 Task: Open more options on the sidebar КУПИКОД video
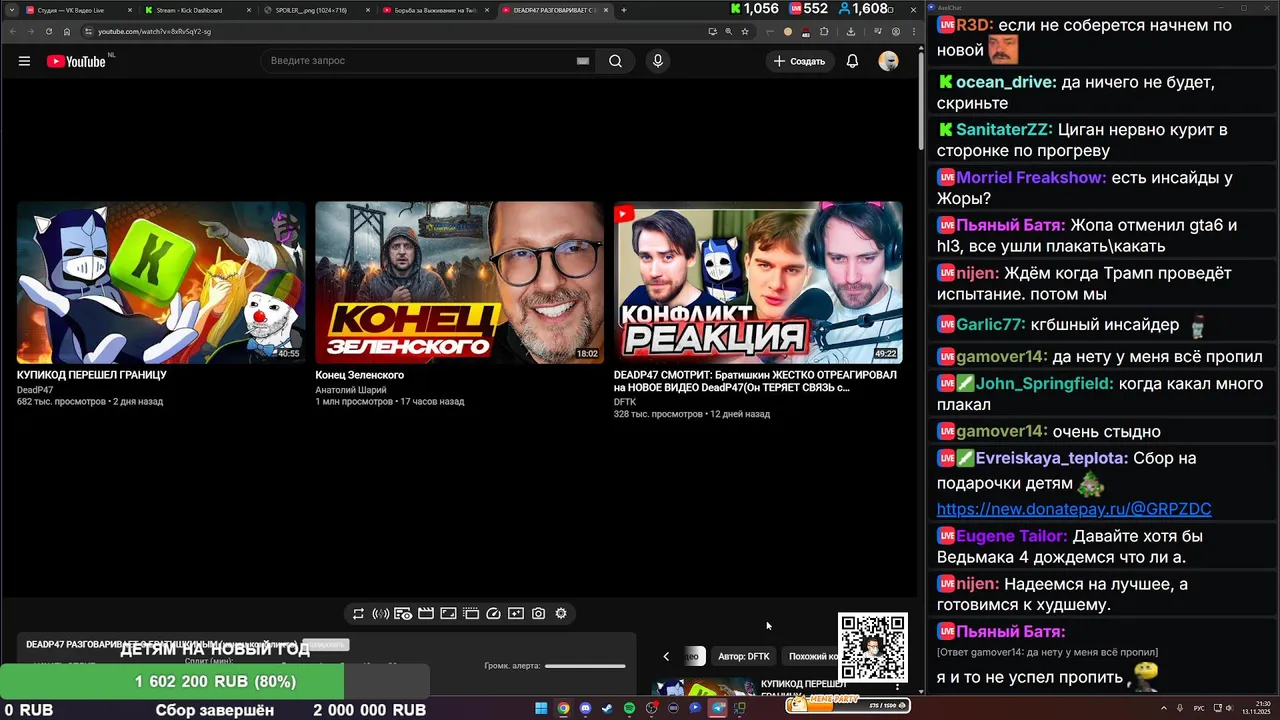click(897, 688)
